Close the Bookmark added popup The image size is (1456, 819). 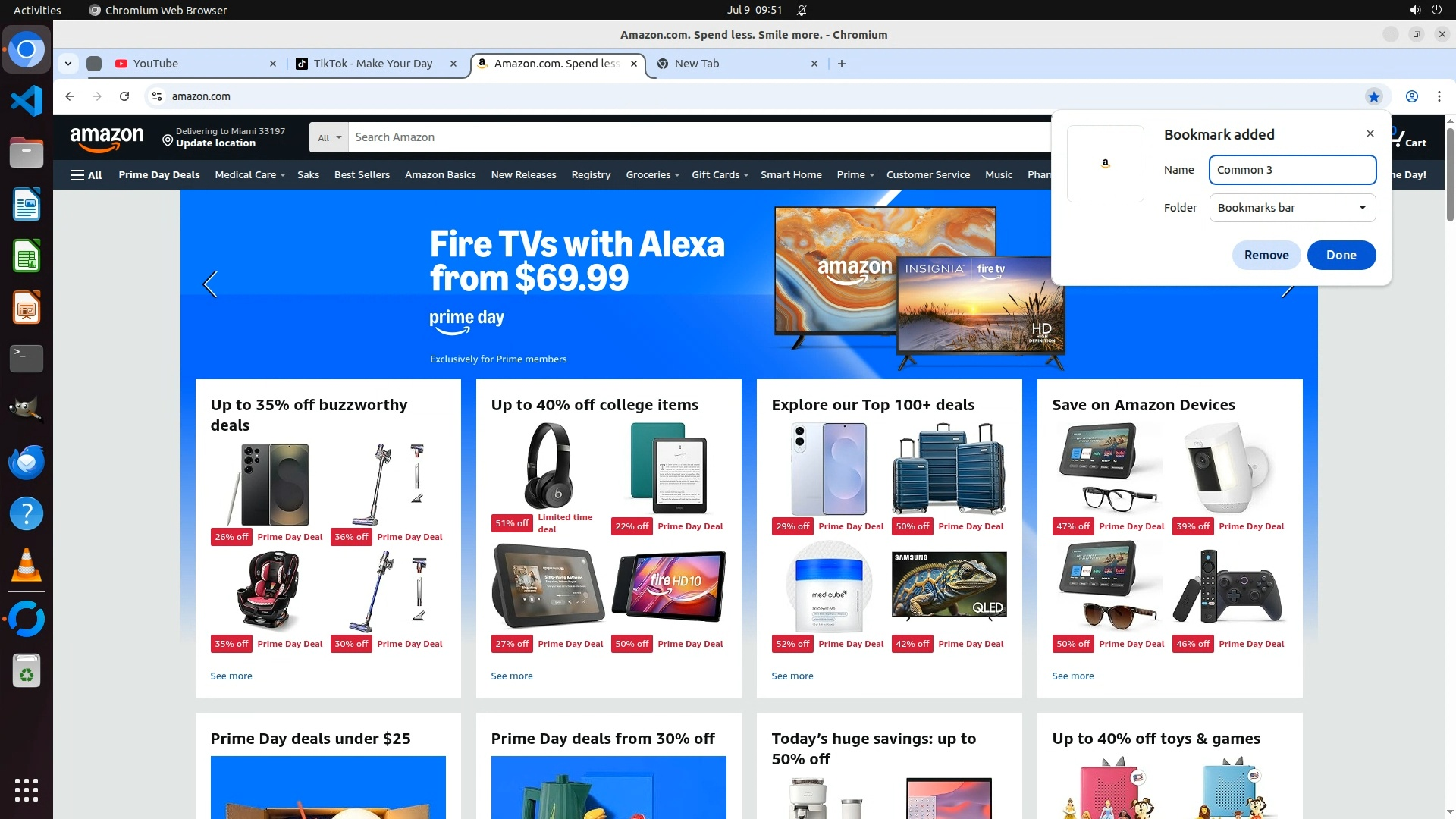tap(1370, 133)
